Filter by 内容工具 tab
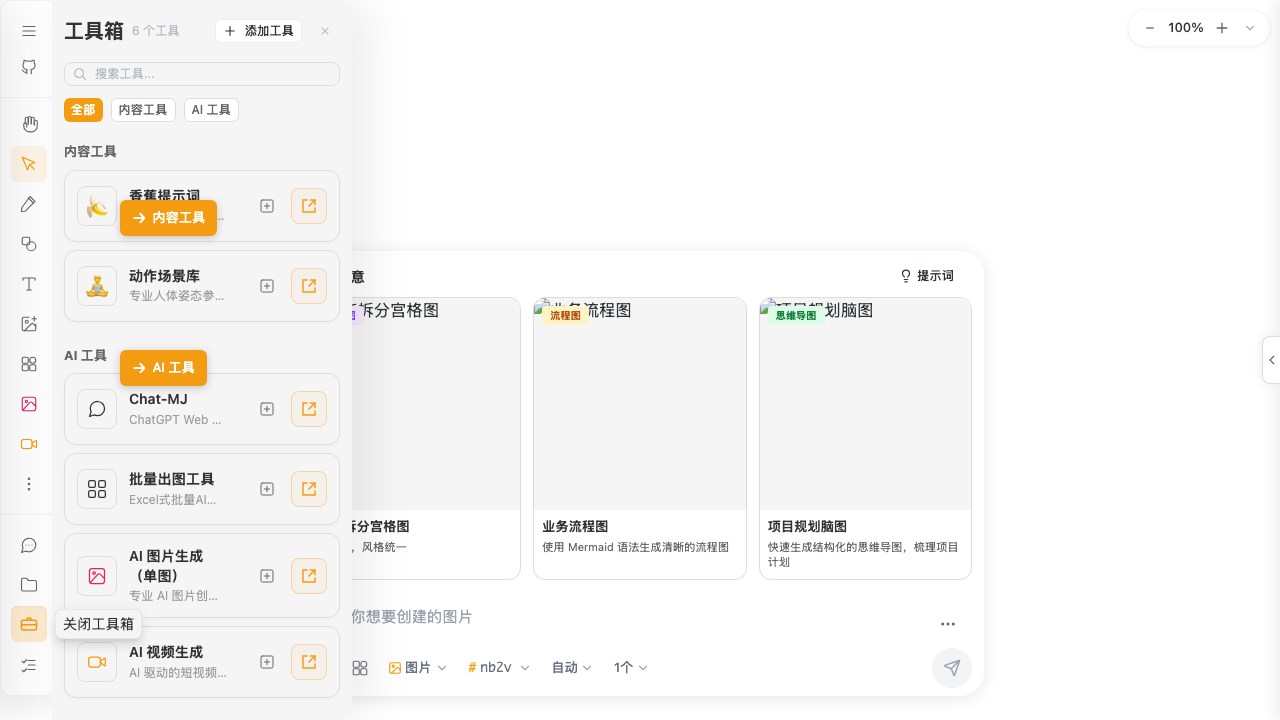This screenshot has height=720, width=1280. [x=143, y=110]
